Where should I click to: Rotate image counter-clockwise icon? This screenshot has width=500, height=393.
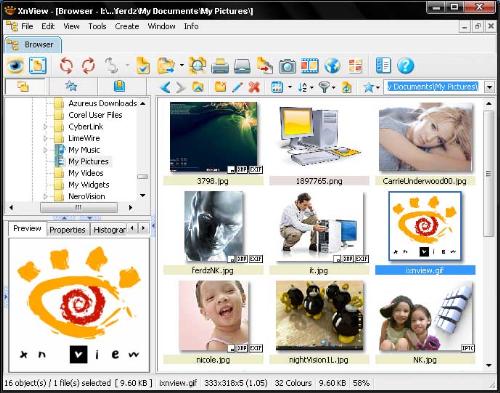point(66,66)
